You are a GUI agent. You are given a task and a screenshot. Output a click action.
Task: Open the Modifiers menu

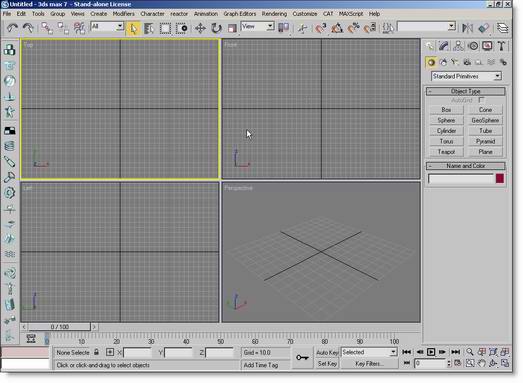[x=123, y=14]
